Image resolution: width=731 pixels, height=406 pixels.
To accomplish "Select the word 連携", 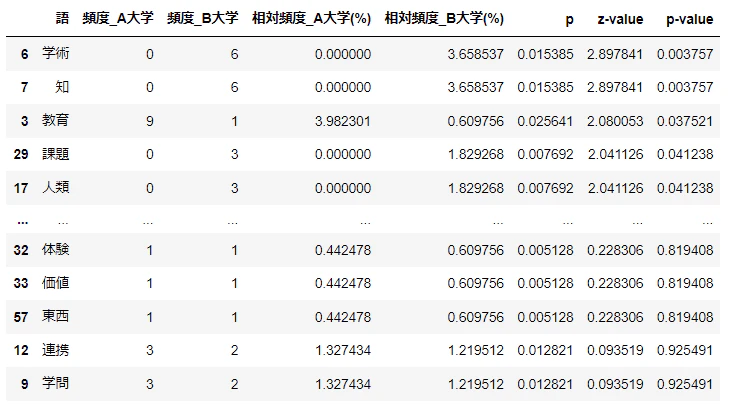I will [55, 350].
